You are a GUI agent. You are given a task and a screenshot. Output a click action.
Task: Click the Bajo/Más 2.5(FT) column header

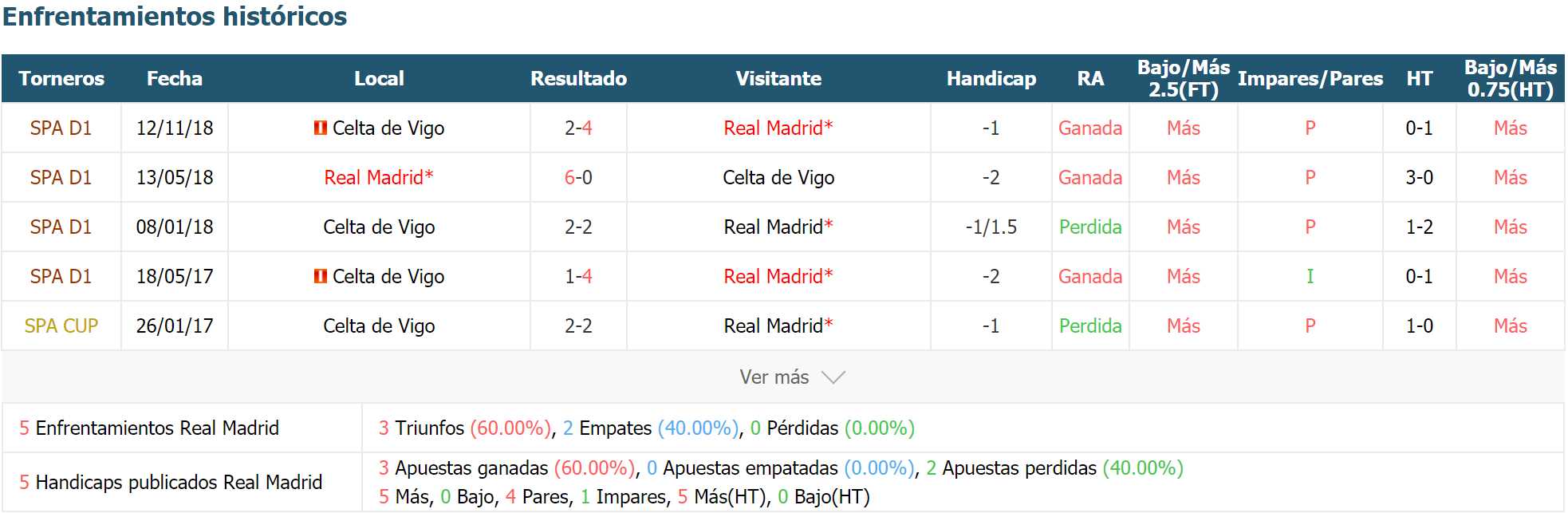1184,78
